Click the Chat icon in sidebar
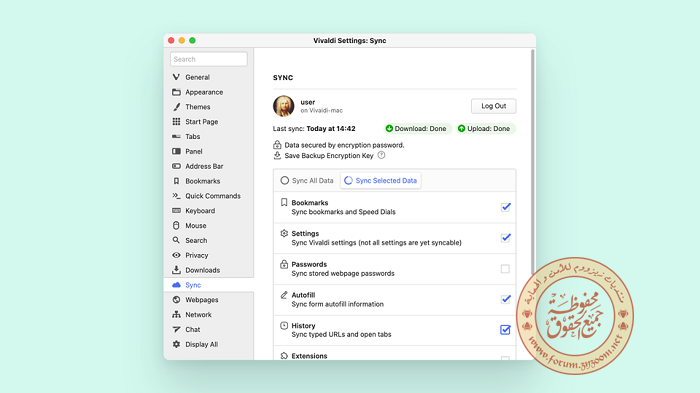The width and height of the screenshot is (700, 393). [176, 329]
